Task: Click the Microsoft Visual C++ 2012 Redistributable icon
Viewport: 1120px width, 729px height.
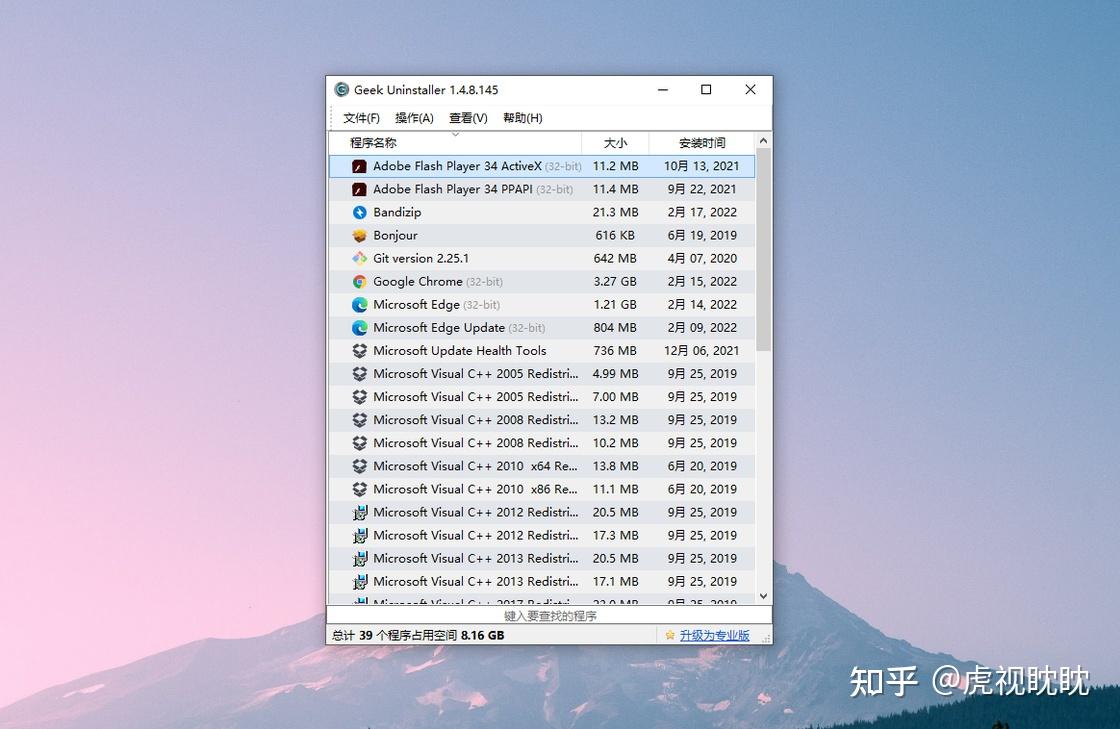Action: [359, 512]
